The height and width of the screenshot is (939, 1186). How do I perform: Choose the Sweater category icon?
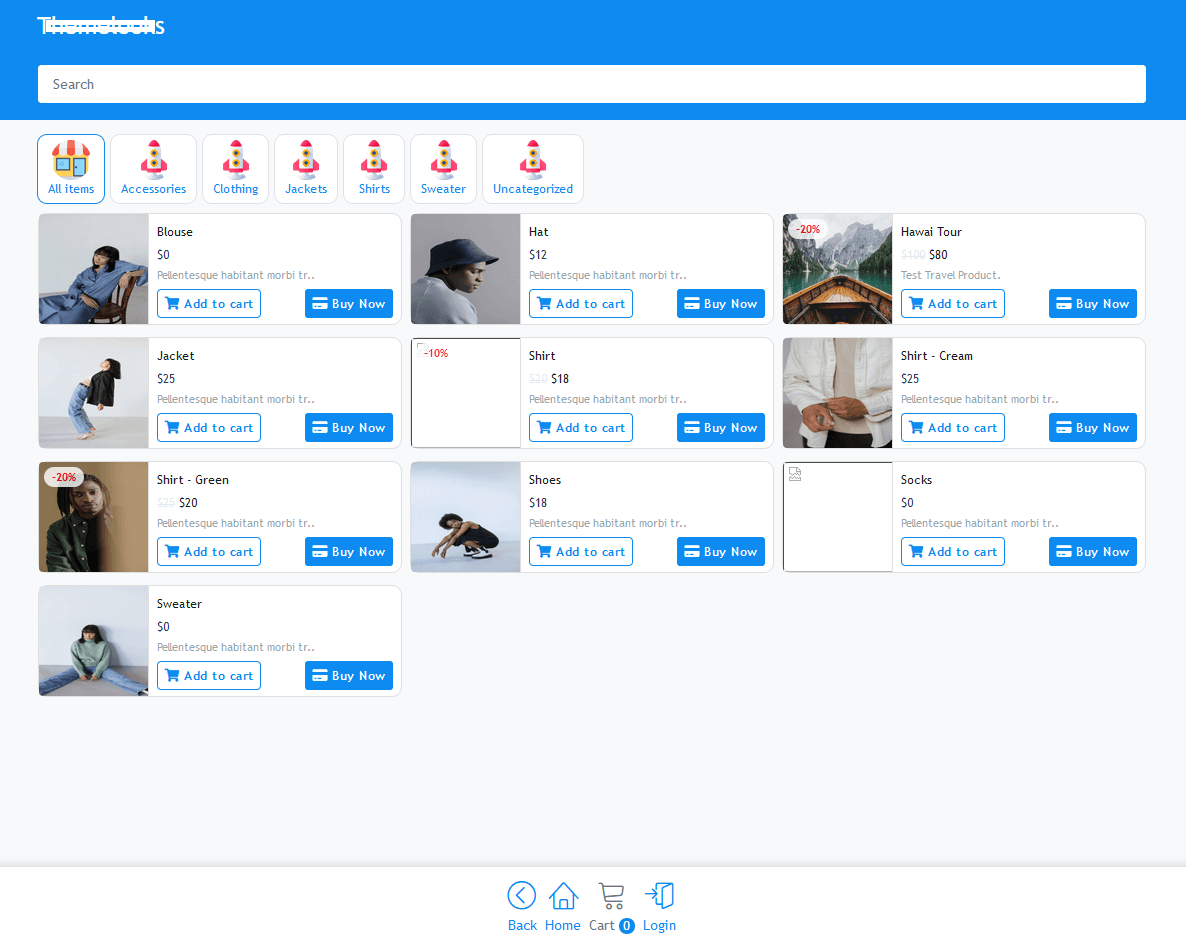[x=443, y=160]
